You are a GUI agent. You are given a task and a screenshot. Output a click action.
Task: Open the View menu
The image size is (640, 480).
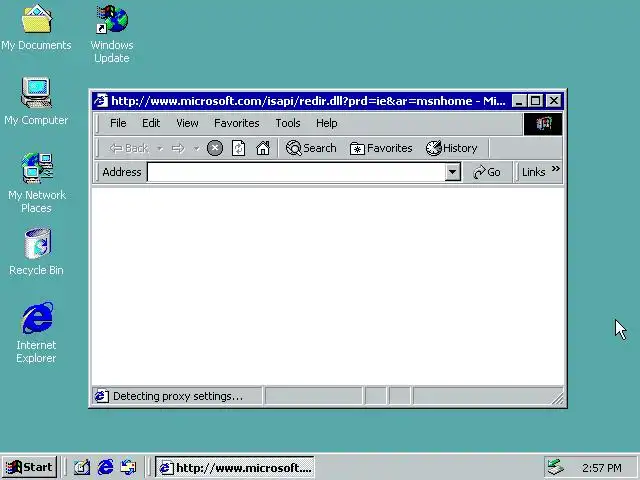(x=187, y=123)
